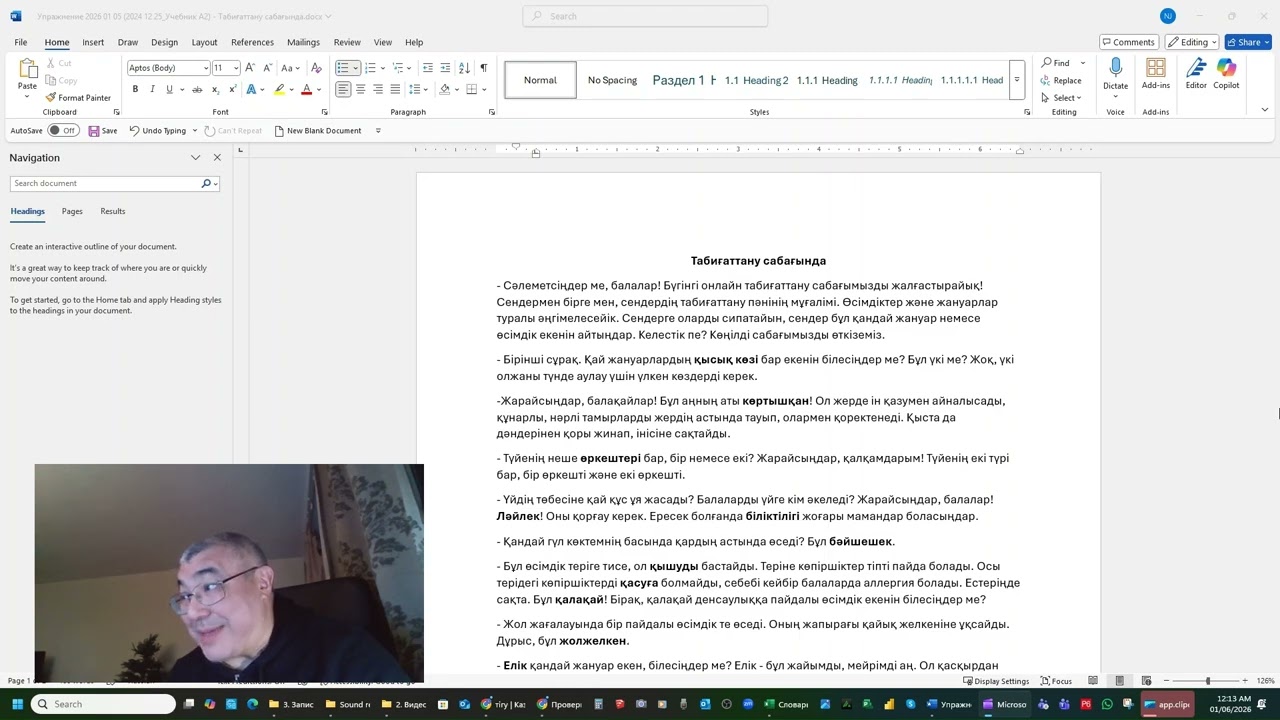The image size is (1280, 720).
Task: Open the Undo history dropdown arrow
Action: 193,131
